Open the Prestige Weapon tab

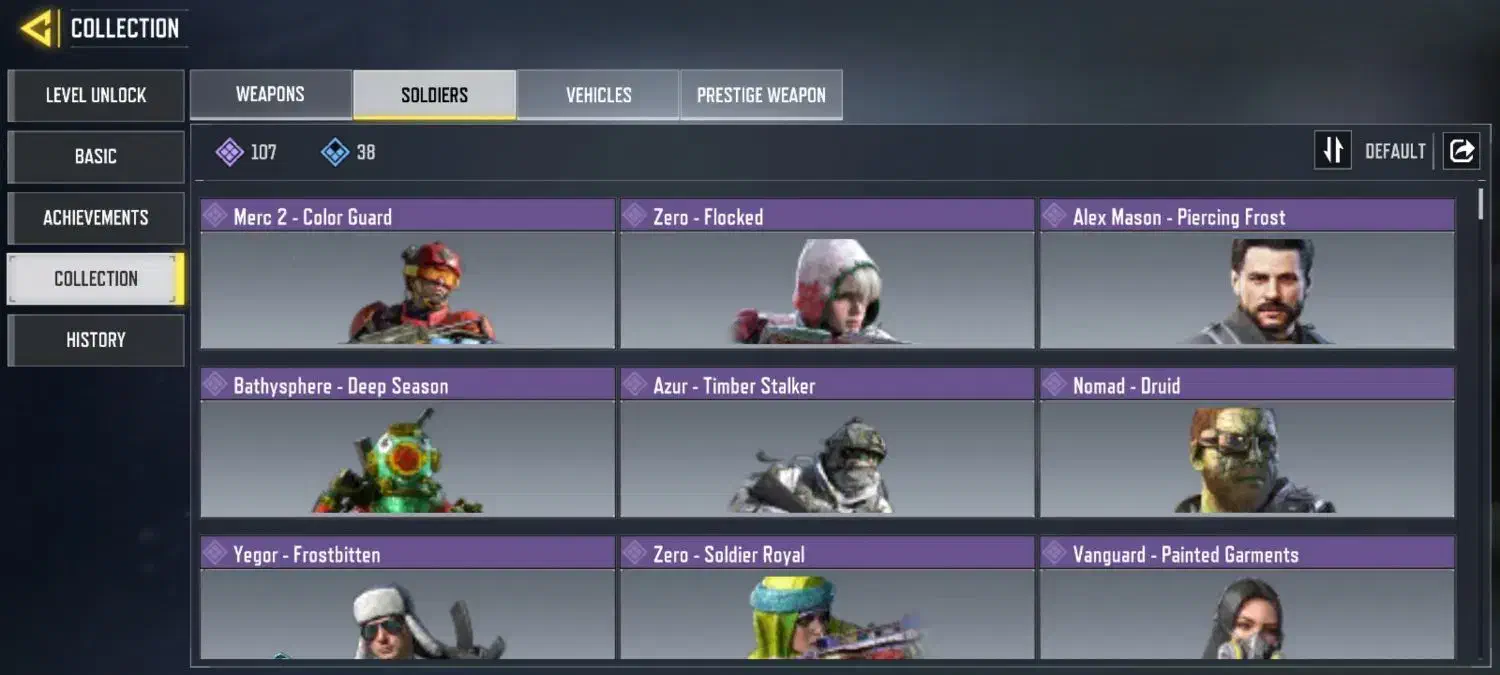coord(761,95)
